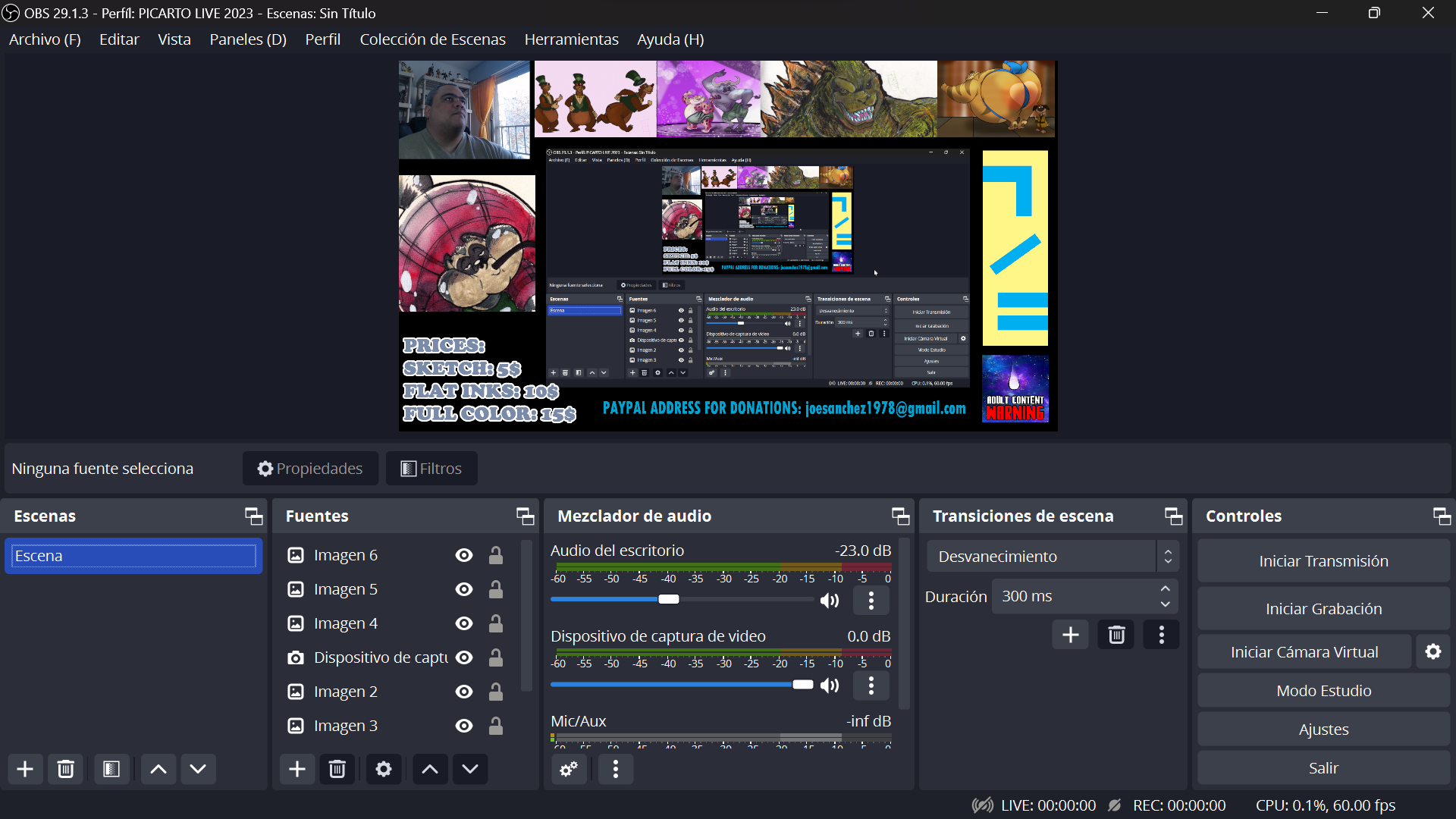Click the Imagen 6 image source icon
The height and width of the screenshot is (819, 1456).
pos(296,555)
